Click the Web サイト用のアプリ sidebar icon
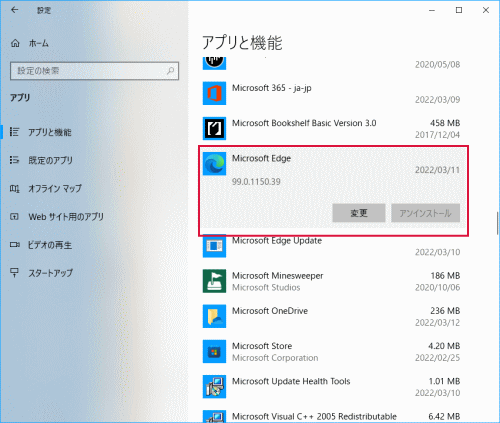500x423 pixels. (14, 217)
